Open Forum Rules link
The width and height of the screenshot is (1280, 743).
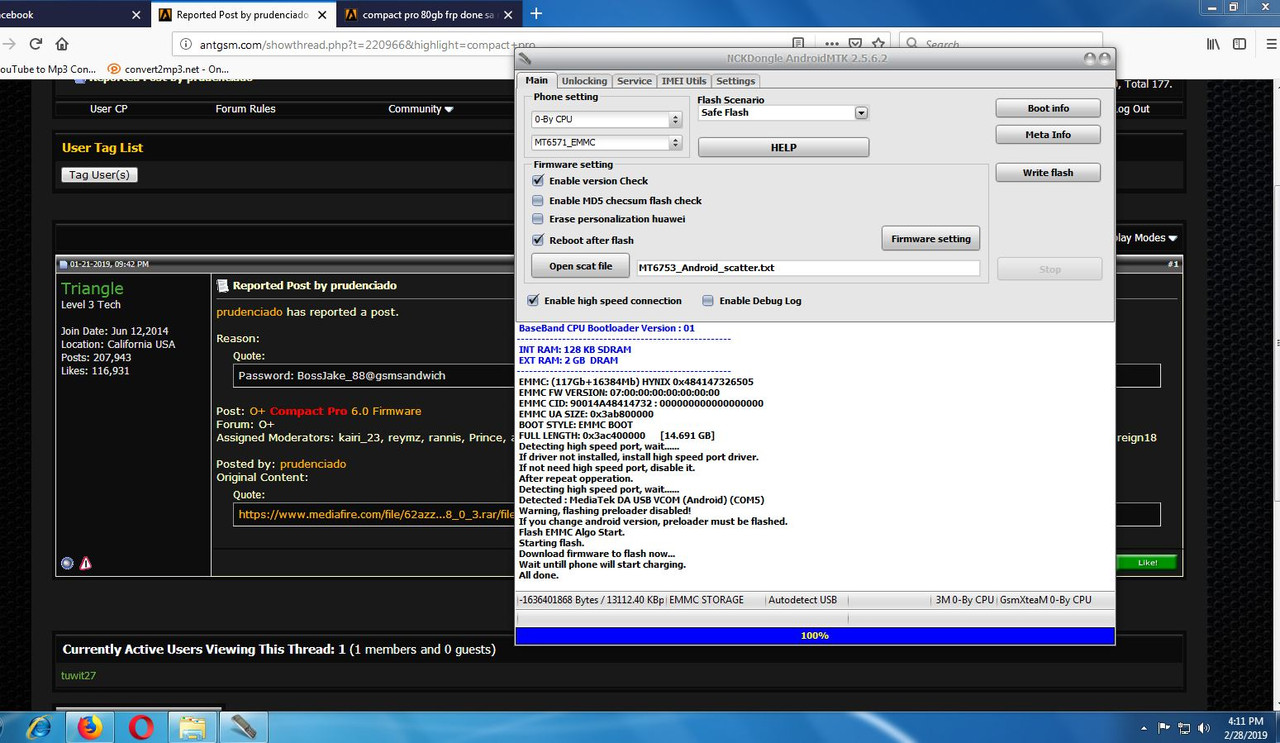coord(245,109)
